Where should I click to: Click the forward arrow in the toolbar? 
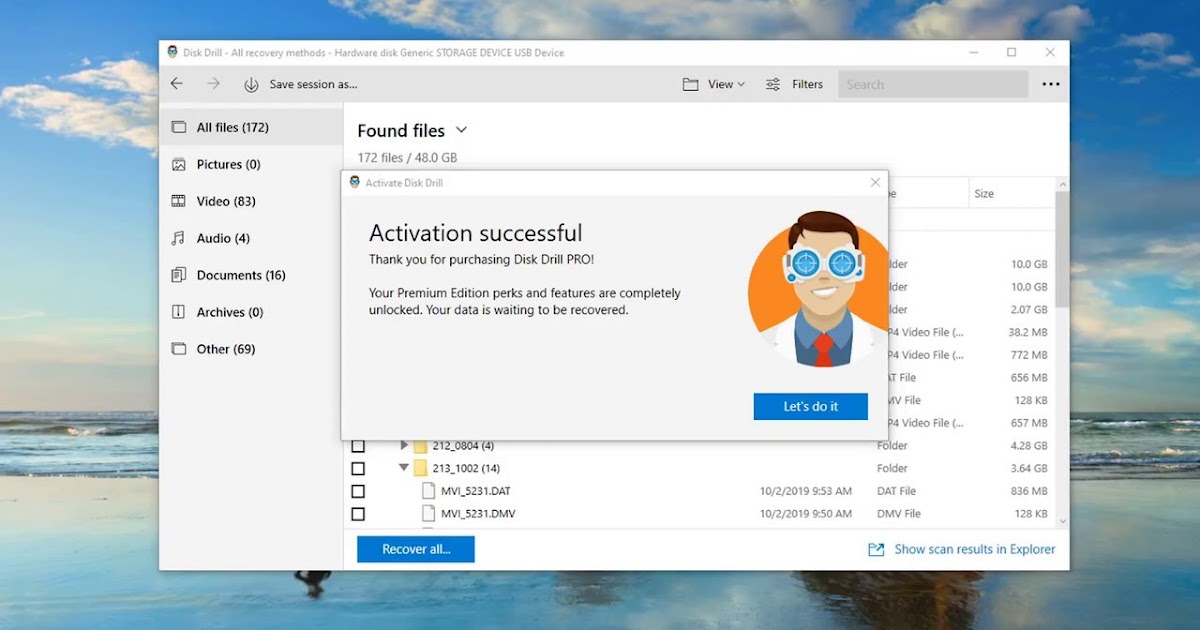pyautogui.click(x=213, y=84)
